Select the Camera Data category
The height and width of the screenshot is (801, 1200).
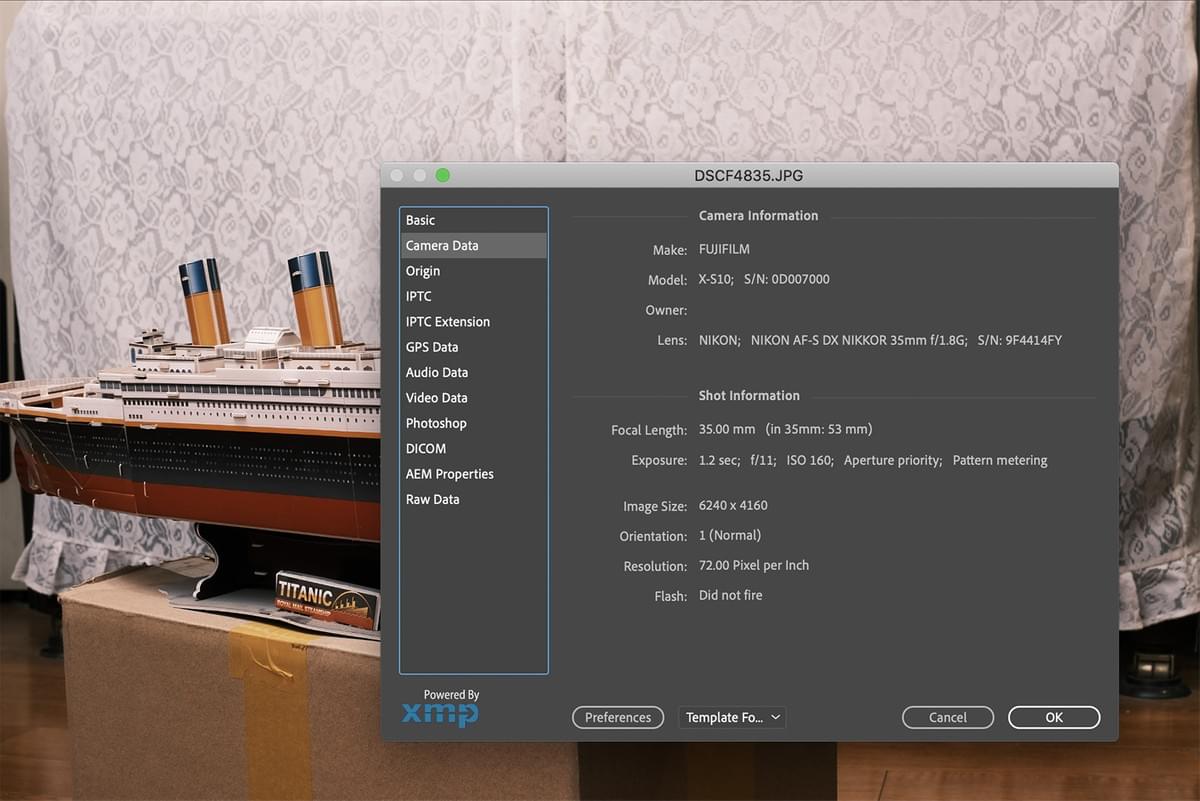[x=473, y=245]
